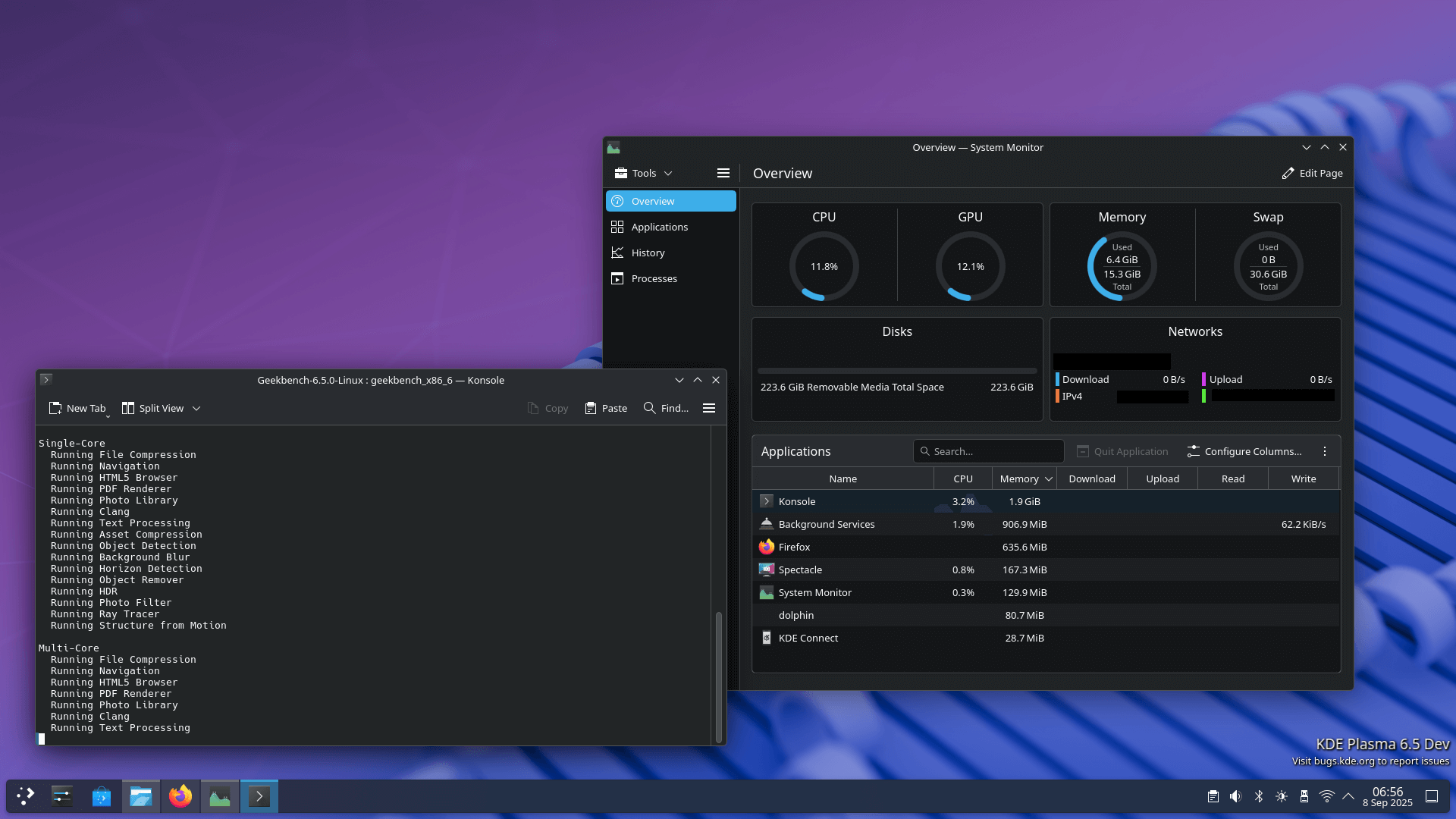Open the Tools dropdown menu
Viewport: 1456px width, 819px height.
(643, 173)
